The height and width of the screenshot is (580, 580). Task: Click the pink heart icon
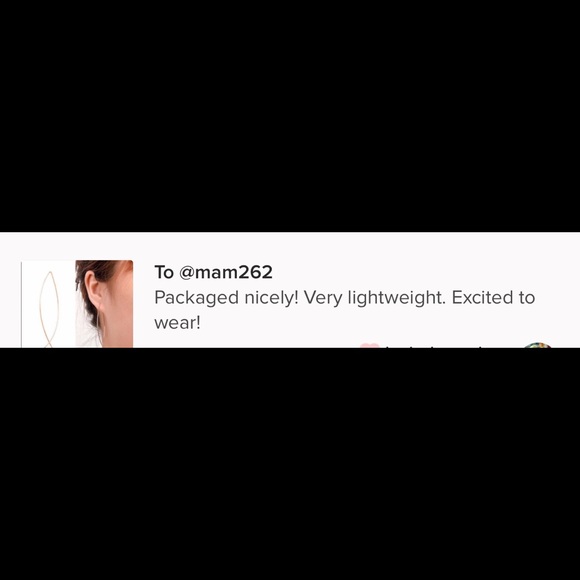point(370,345)
